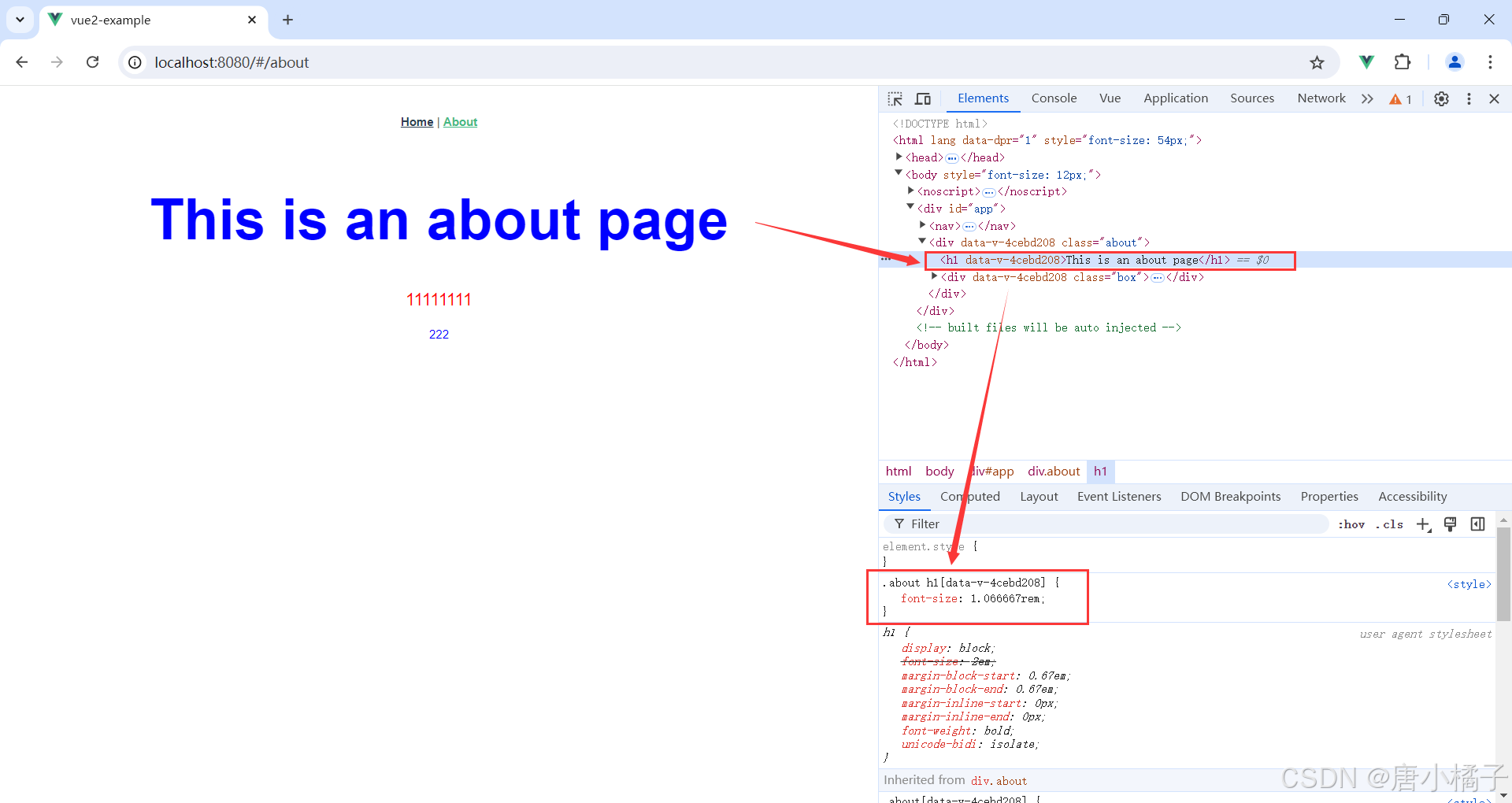The height and width of the screenshot is (803, 1512).
Task: Click the About navigation link
Action: (x=460, y=122)
